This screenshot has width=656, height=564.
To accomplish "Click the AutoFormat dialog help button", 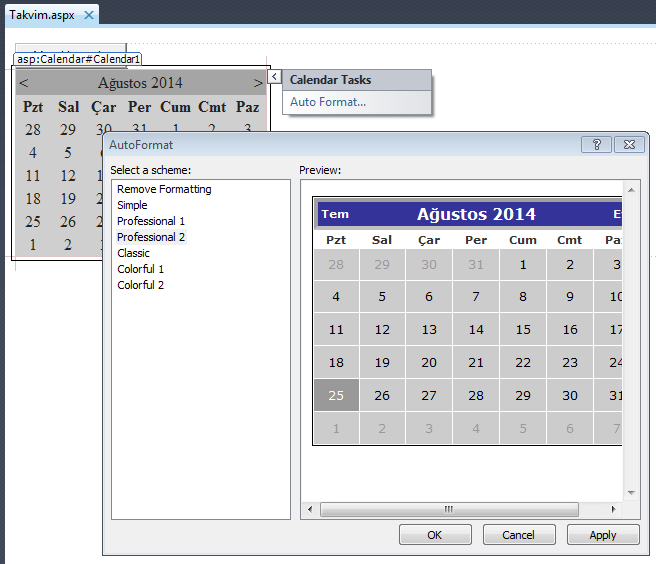I will point(596,145).
